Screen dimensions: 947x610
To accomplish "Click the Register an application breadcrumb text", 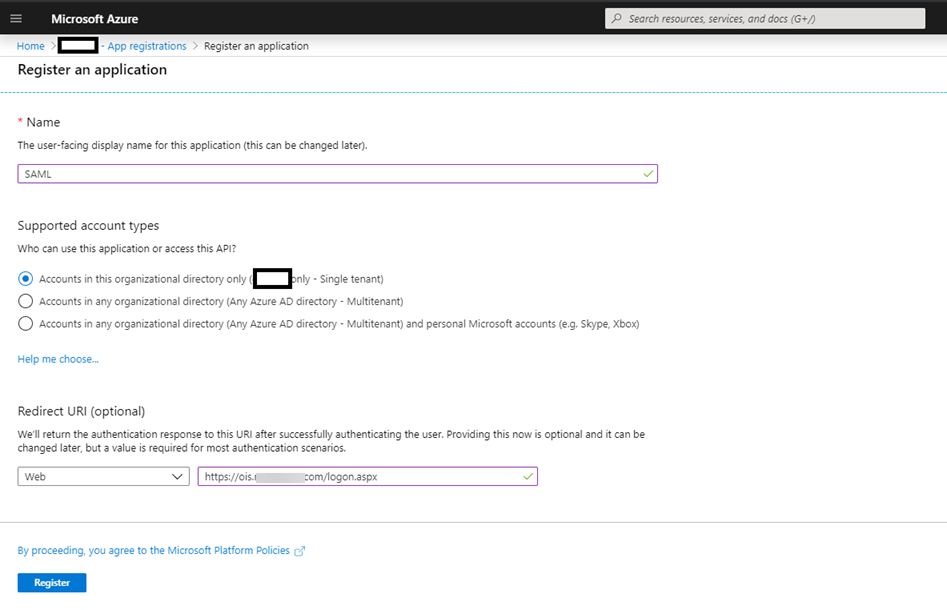I will [256, 46].
